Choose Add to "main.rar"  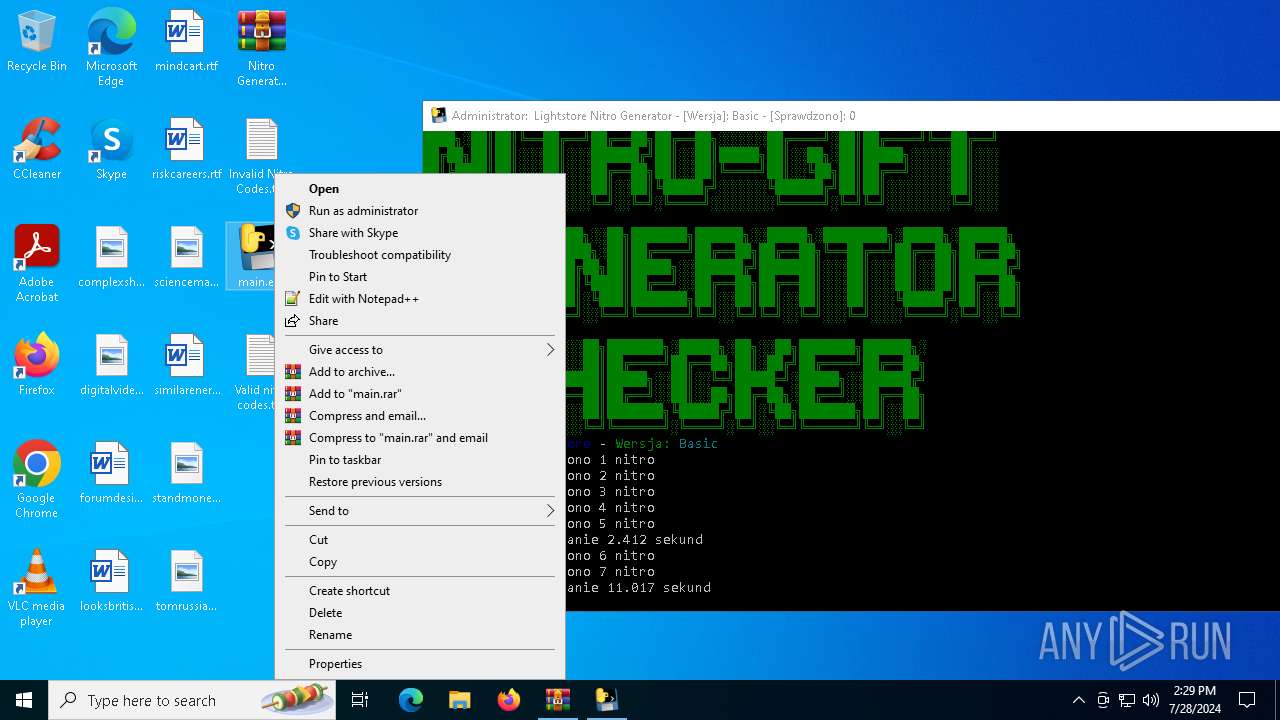(420, 394)
